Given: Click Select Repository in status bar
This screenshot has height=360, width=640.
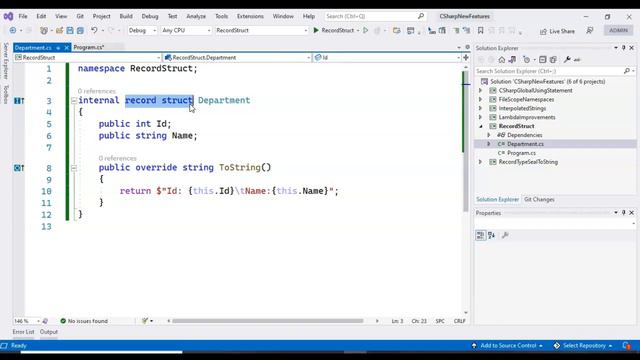Looking at the screenshot, I should point(584,346).
